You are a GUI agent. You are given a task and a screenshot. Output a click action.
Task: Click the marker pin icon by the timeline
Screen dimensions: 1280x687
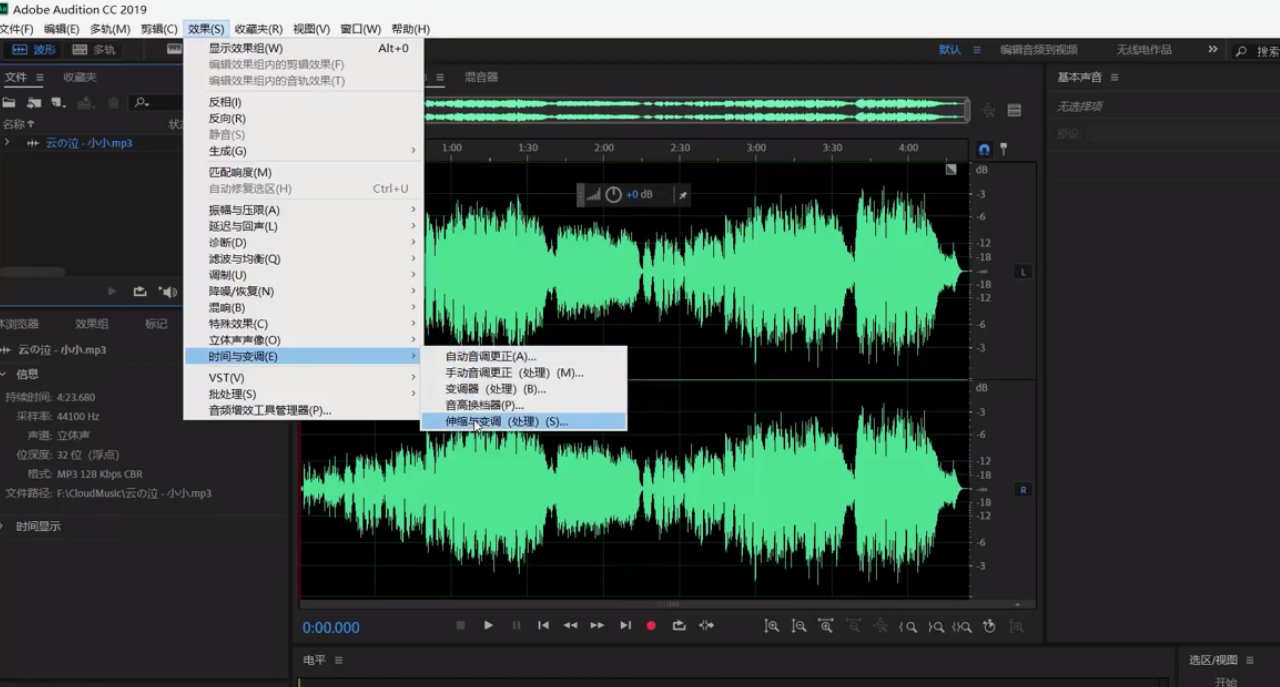[x=1003, y=149]
